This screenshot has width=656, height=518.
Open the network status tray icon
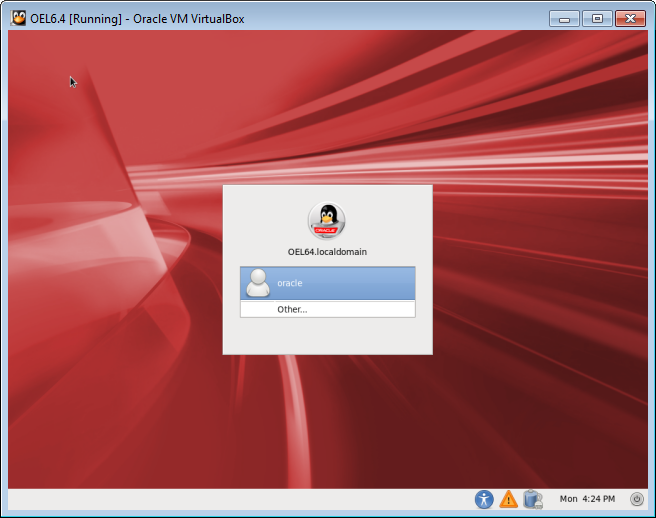coord(533,499)
